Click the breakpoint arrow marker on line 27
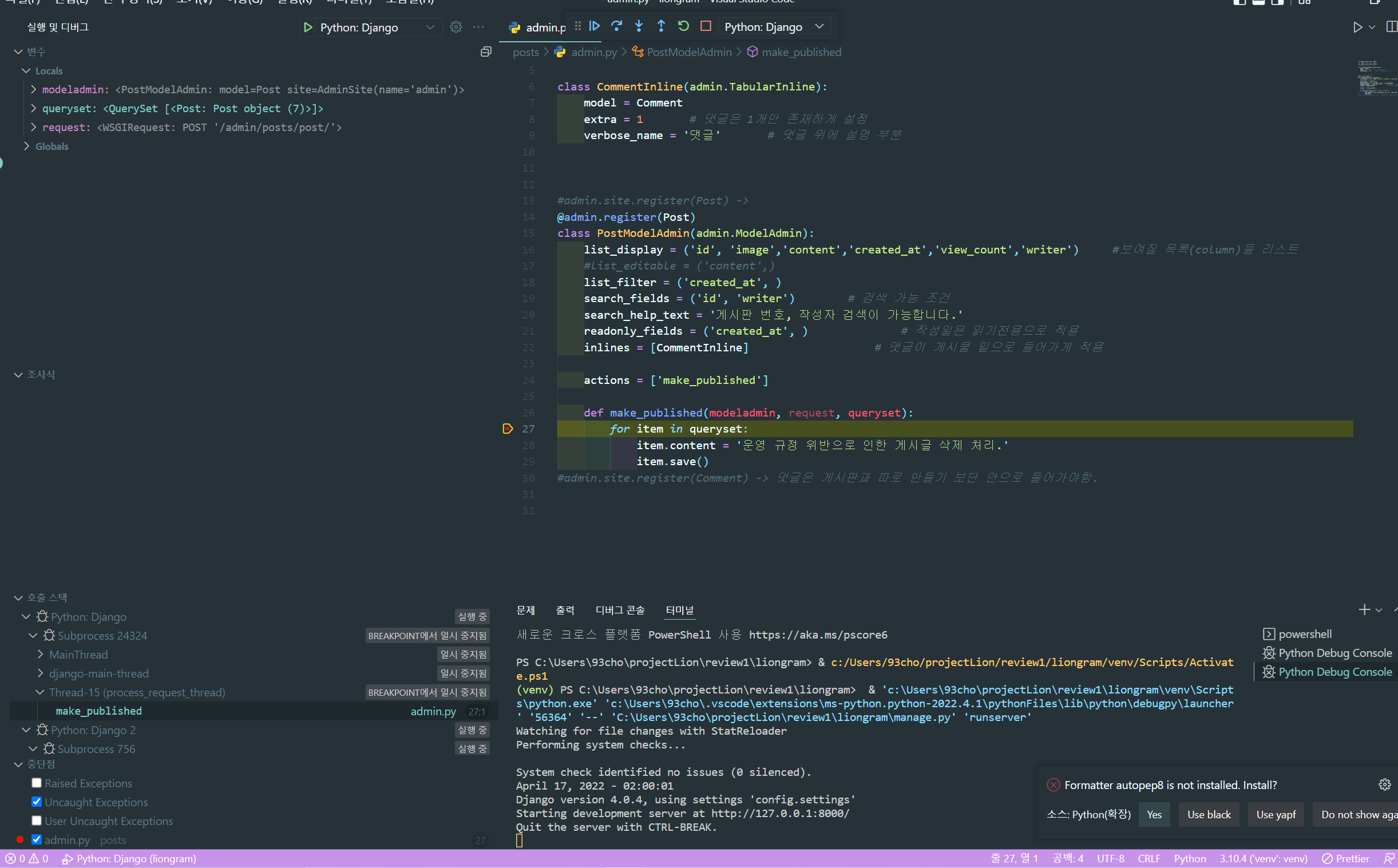 [508, 429]
